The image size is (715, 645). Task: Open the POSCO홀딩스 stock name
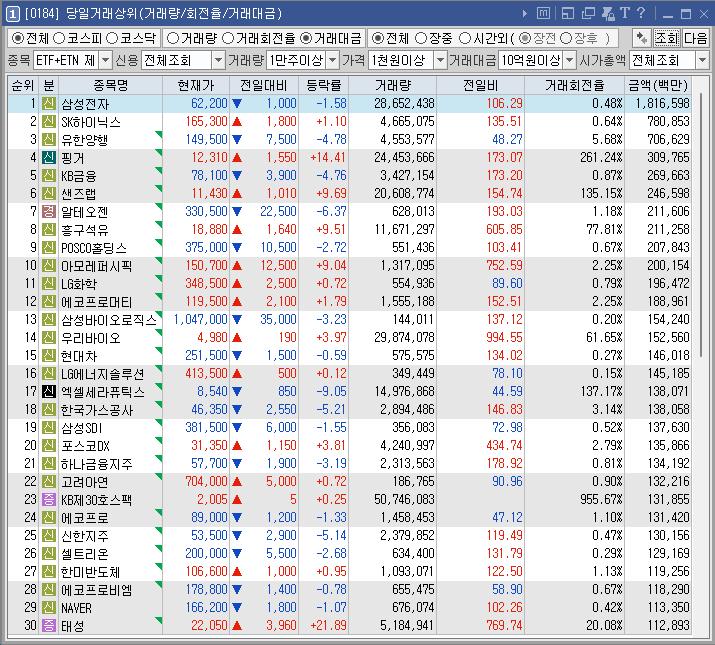[94, 248]
